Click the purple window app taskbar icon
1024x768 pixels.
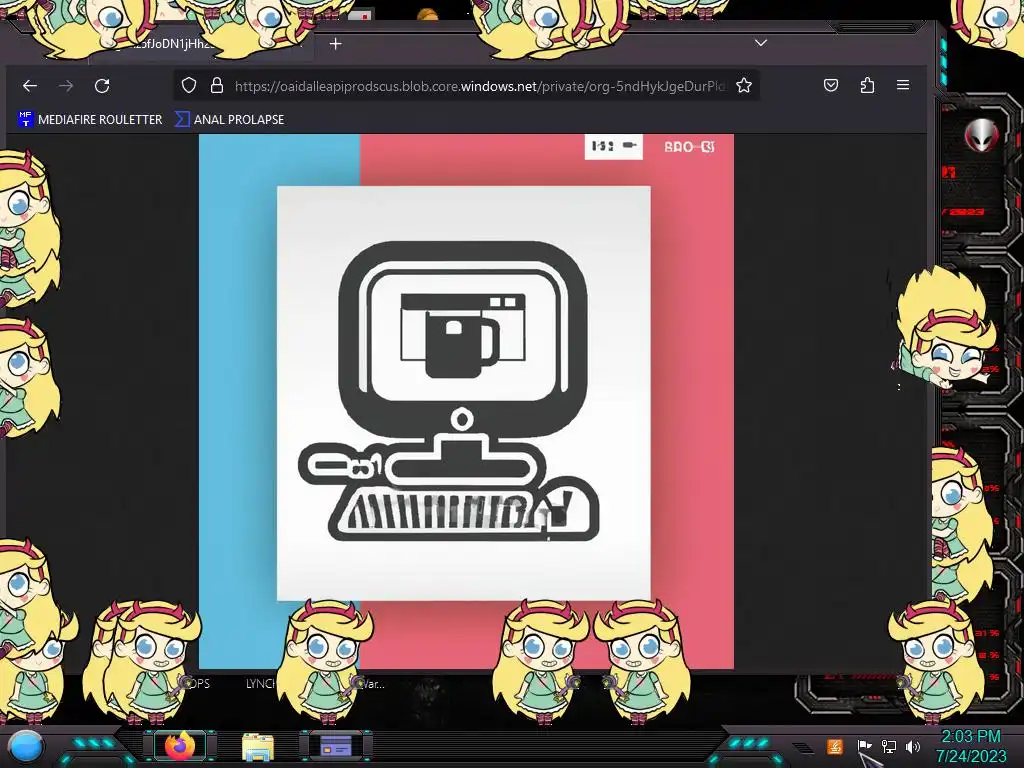coord(336,746)
